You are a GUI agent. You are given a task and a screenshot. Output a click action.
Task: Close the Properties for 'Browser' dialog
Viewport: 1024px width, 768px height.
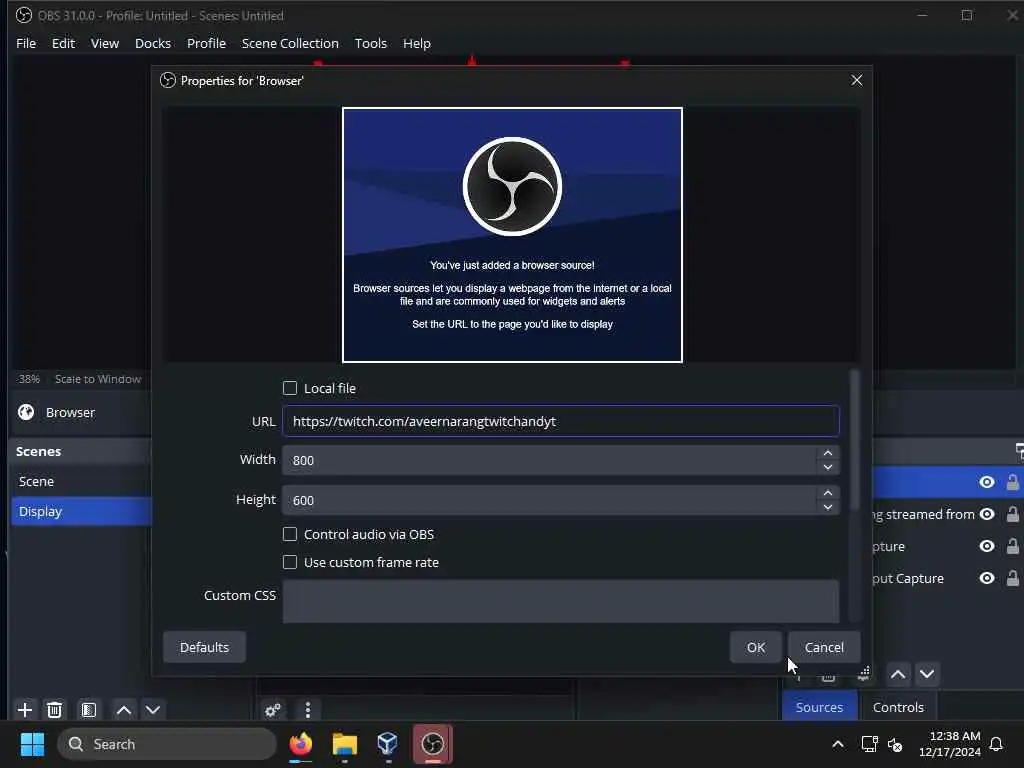pos(857,80)
